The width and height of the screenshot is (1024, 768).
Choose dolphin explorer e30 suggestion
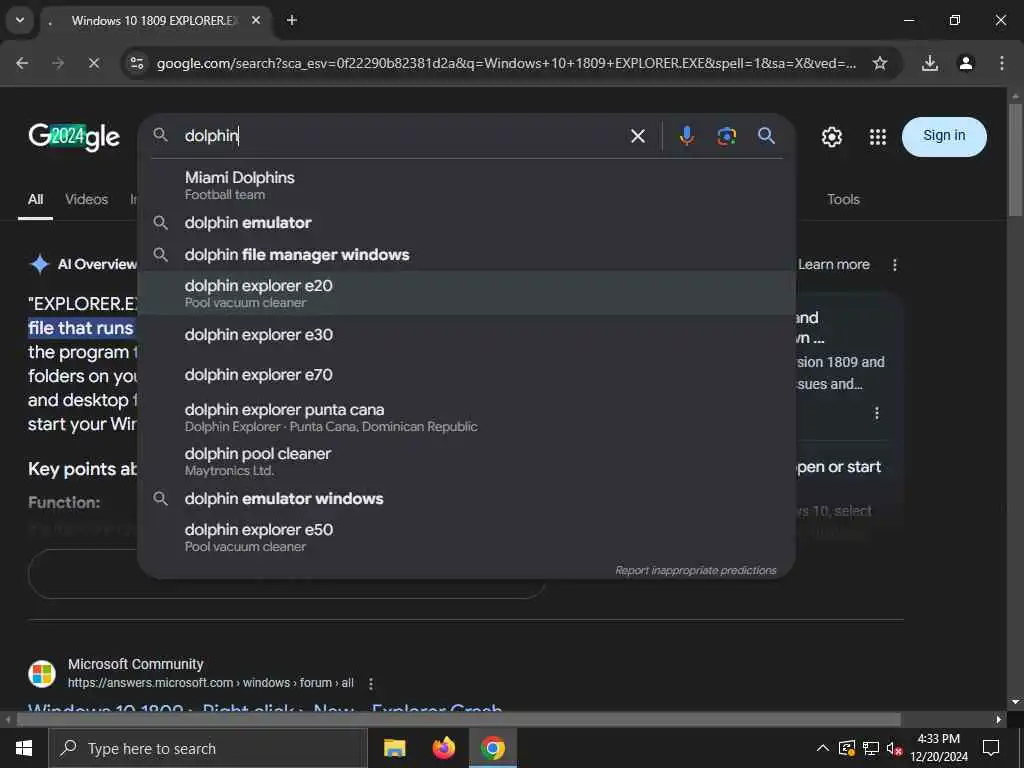click(466, 334)
